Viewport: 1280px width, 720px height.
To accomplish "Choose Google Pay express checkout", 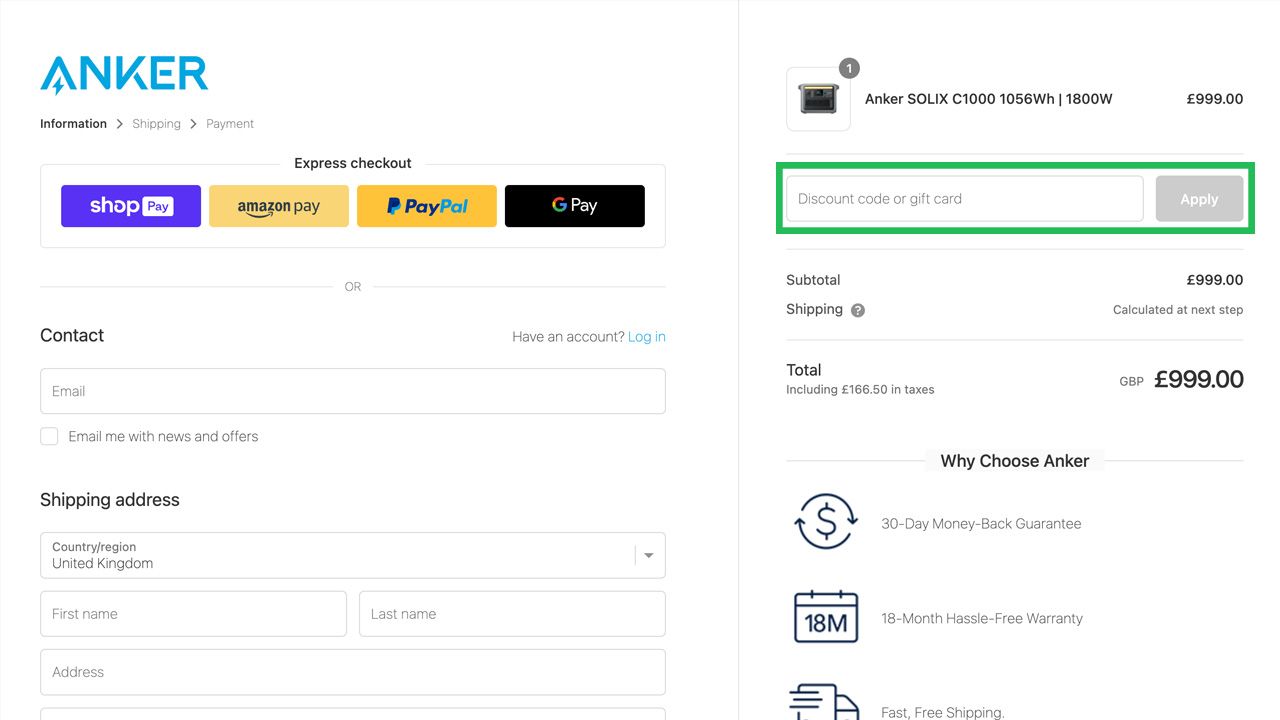I will coord(575,206).
